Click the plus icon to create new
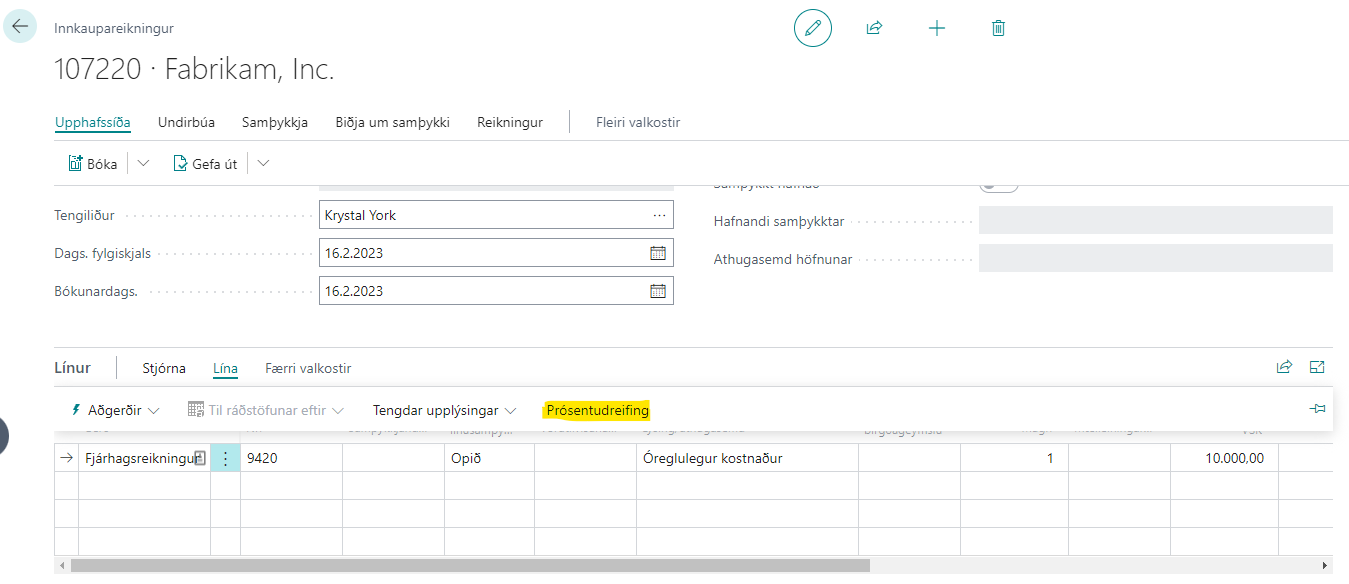The image size is (1349, 584). [x=936, y=28]
